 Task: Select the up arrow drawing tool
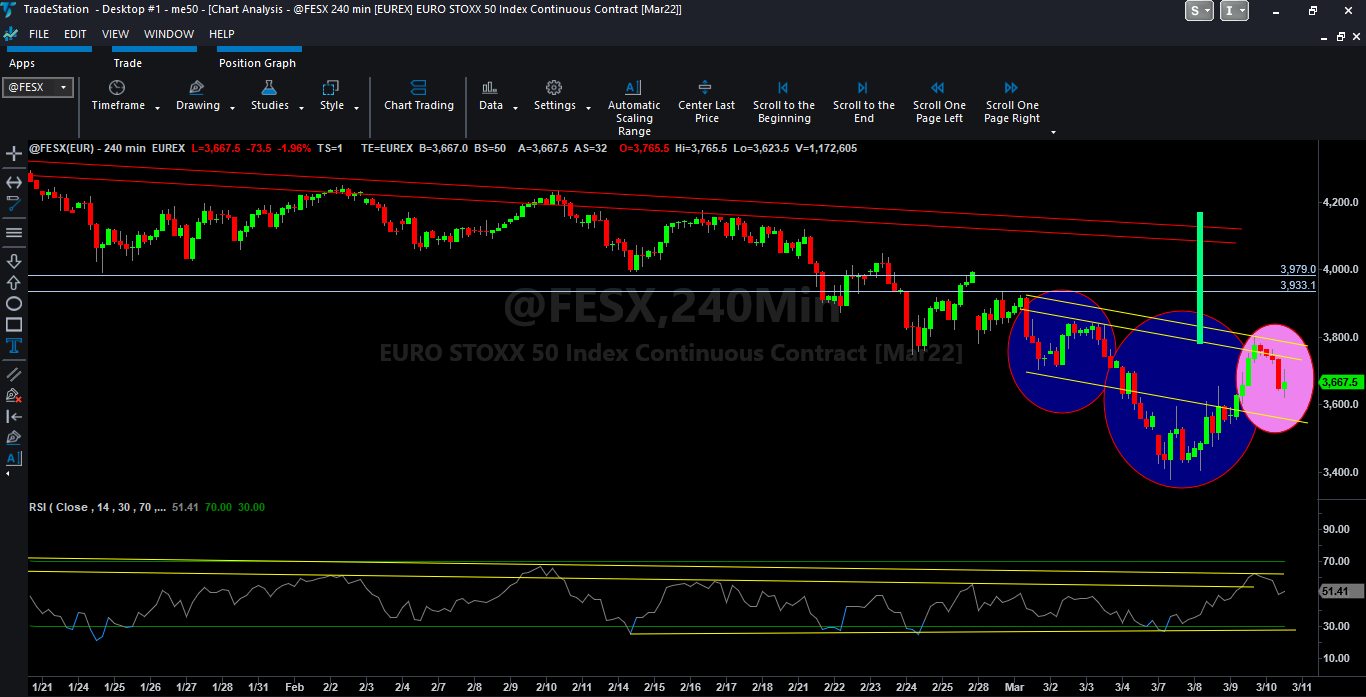tap(14, 283)
